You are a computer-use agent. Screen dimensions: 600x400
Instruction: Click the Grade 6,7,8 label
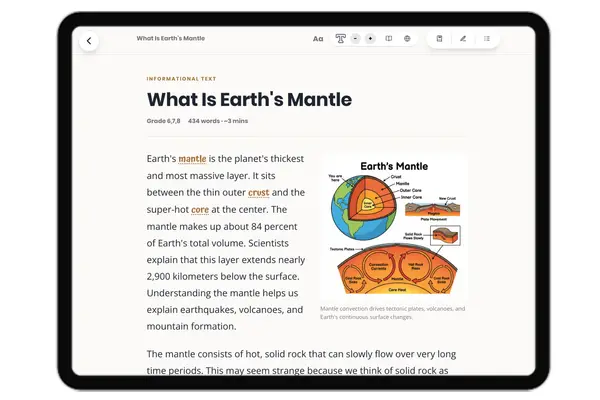pyautogui.click(x=163, y=121)
